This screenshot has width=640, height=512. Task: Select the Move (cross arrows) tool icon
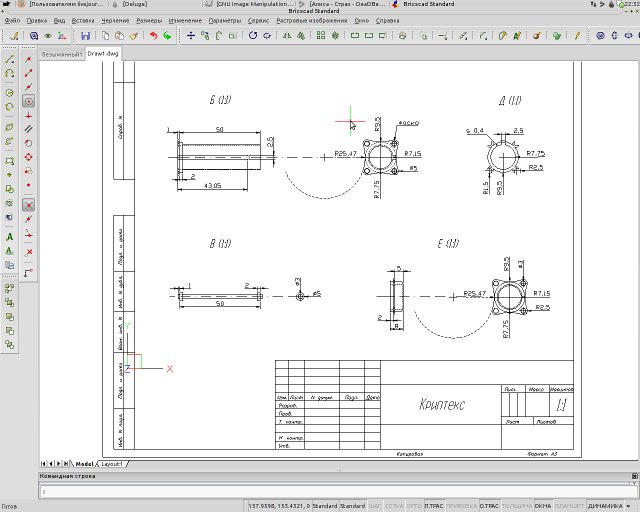click(191, 36)
